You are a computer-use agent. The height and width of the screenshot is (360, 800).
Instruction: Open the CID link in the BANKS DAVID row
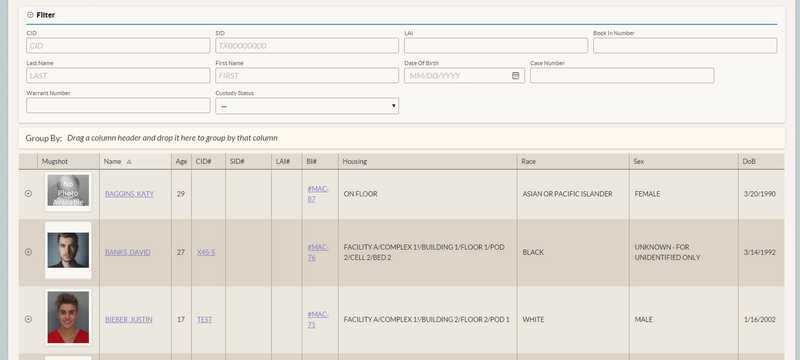pyautogui.click(x=206, y=252)
